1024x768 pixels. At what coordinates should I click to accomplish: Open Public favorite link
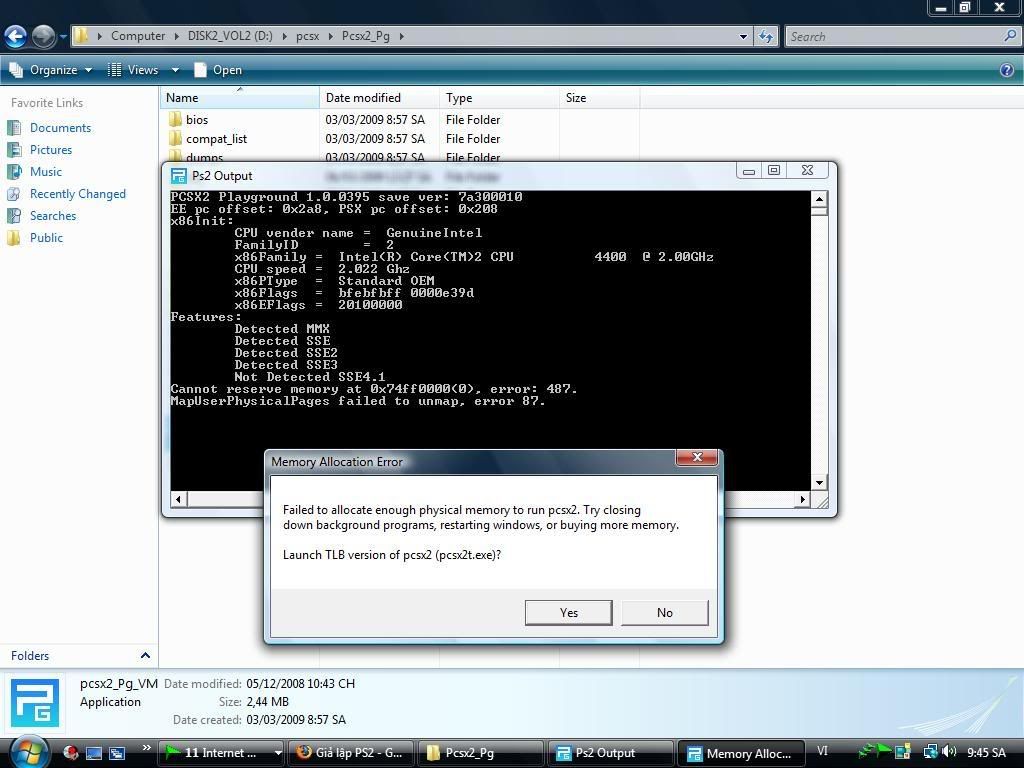pos(46,238)
